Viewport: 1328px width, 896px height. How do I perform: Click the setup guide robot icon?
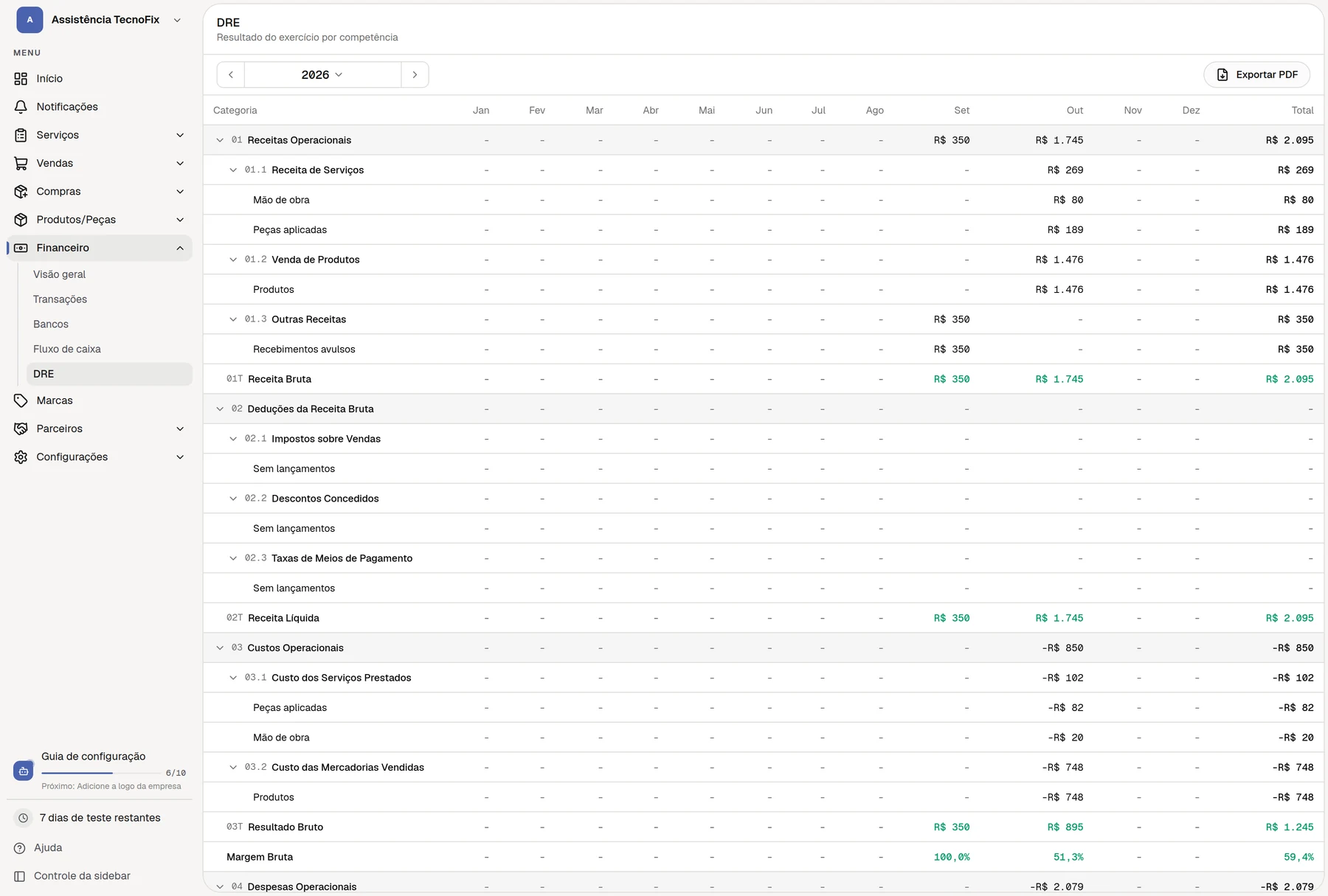(x=24, y=771)
